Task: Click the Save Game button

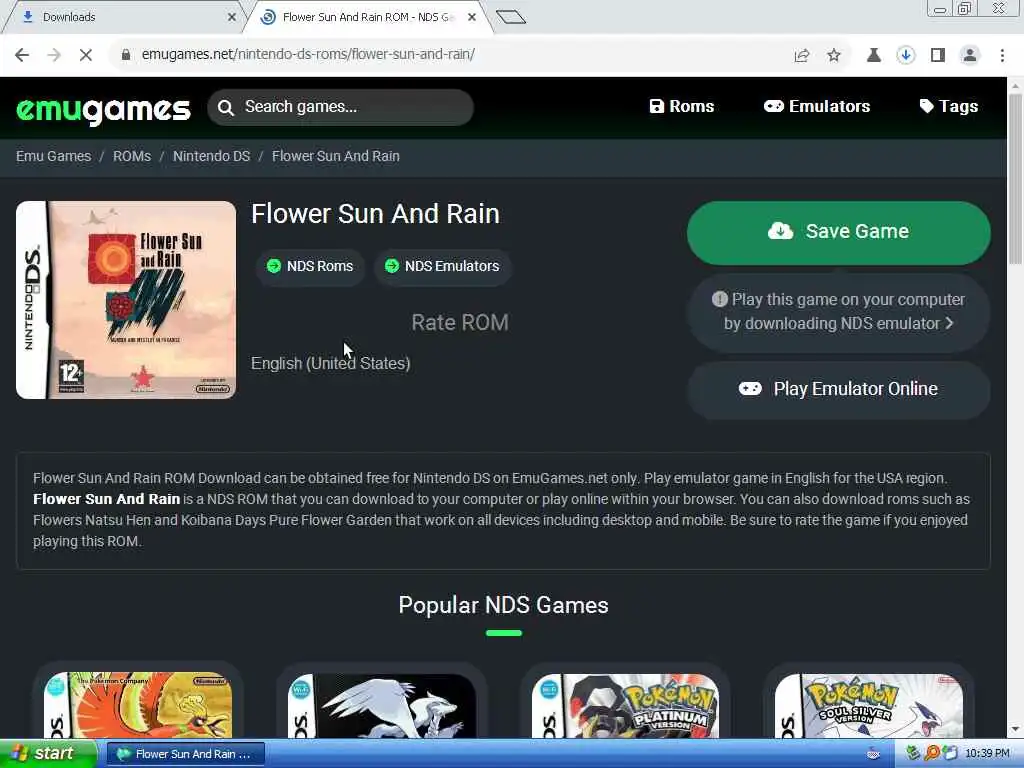Action: click(839, 232)
